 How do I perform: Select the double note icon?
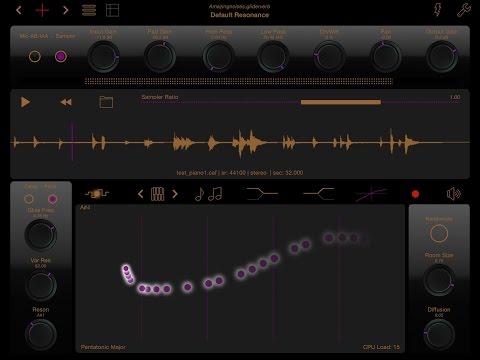(x=215, y=194)
